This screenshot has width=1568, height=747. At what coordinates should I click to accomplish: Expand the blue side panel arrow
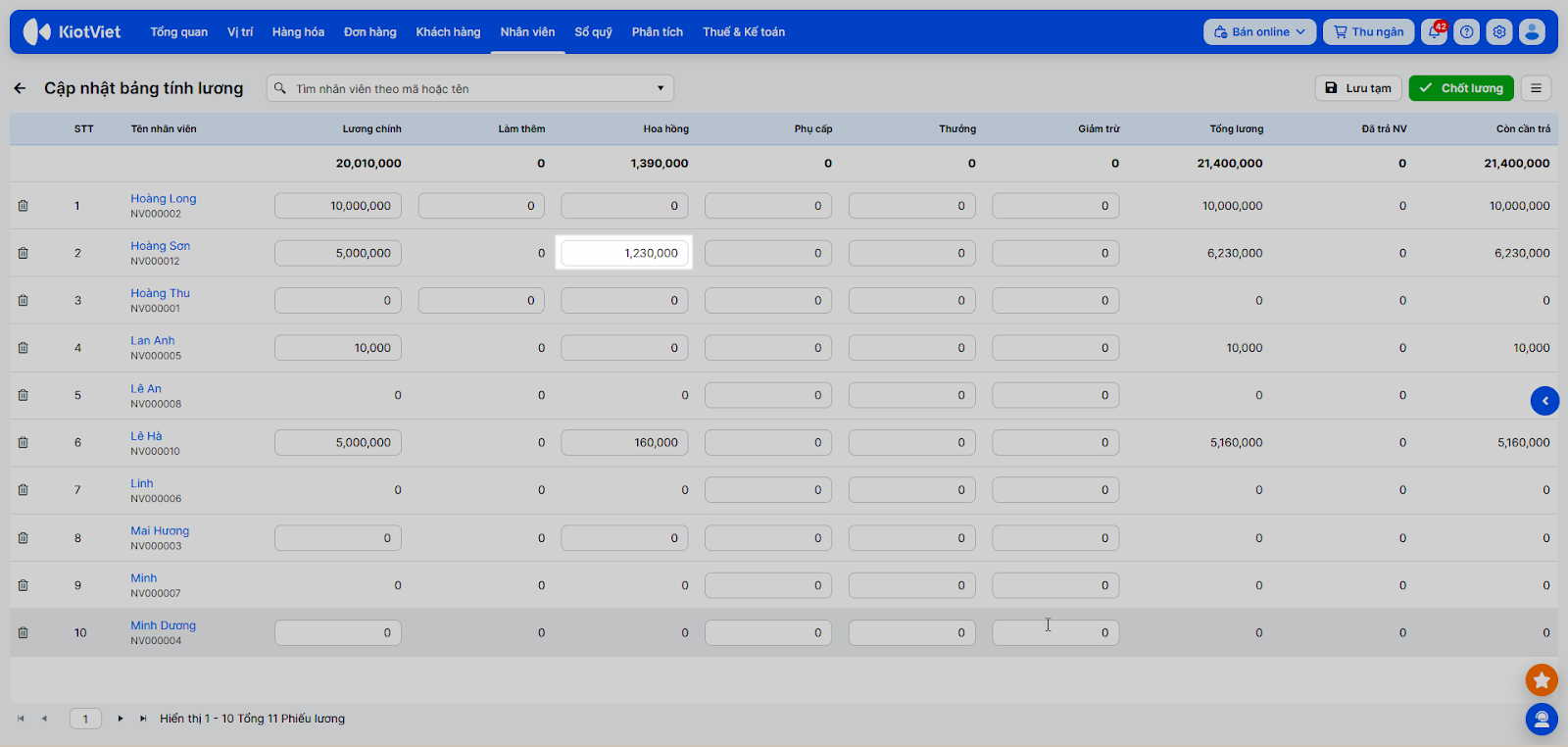[x=1545, y=400]
